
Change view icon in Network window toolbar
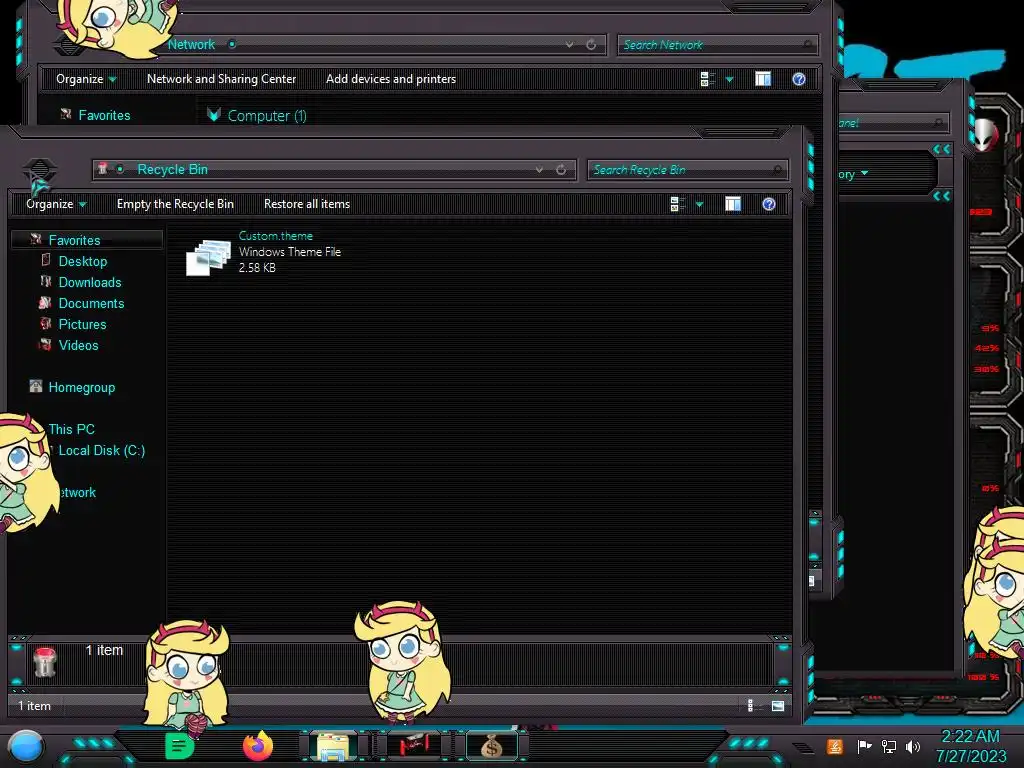click(x=707, y=79)
